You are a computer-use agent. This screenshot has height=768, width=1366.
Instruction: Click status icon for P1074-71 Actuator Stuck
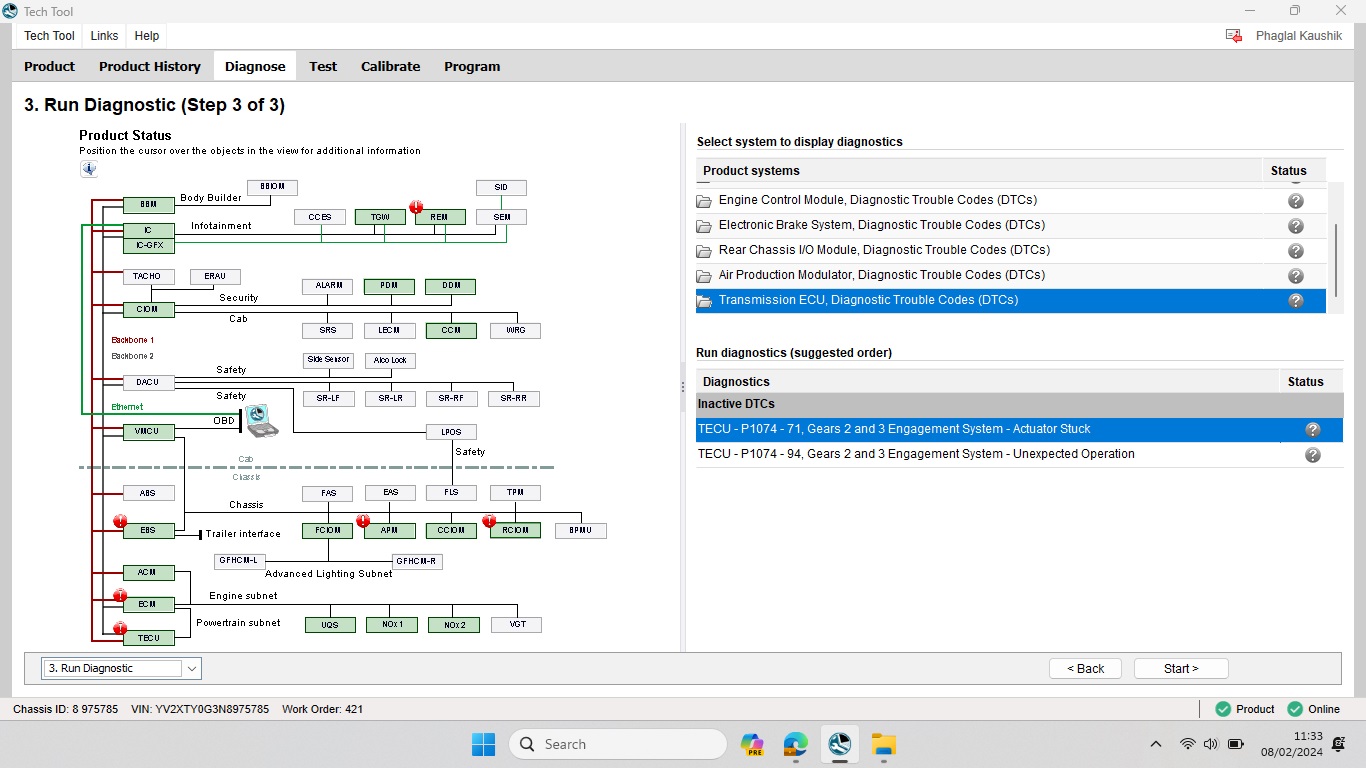point(1313,430)
